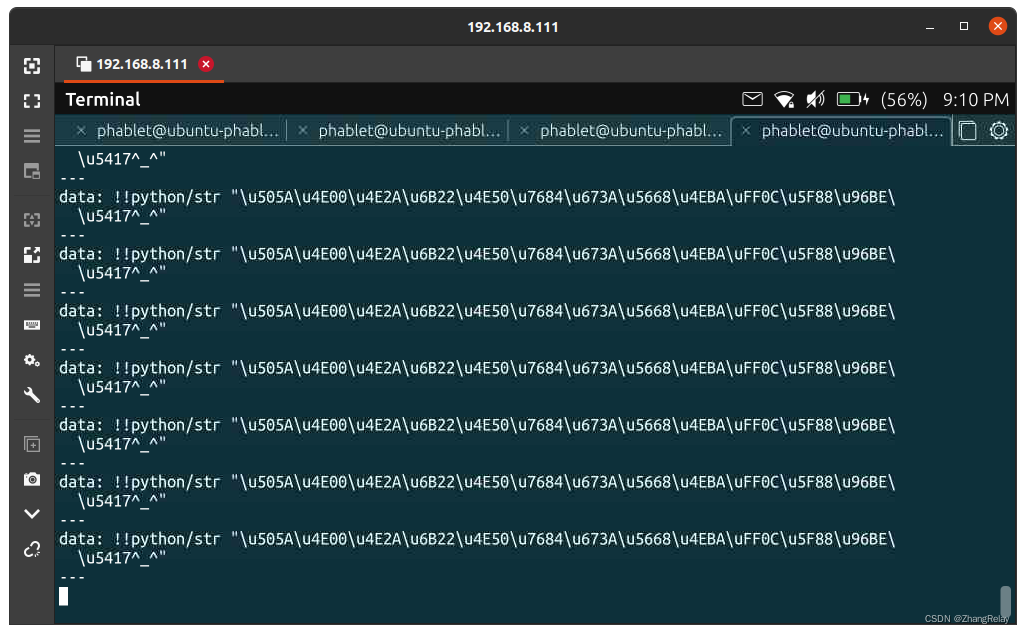Open the fullscreen options menu icon

pos(32,136)
